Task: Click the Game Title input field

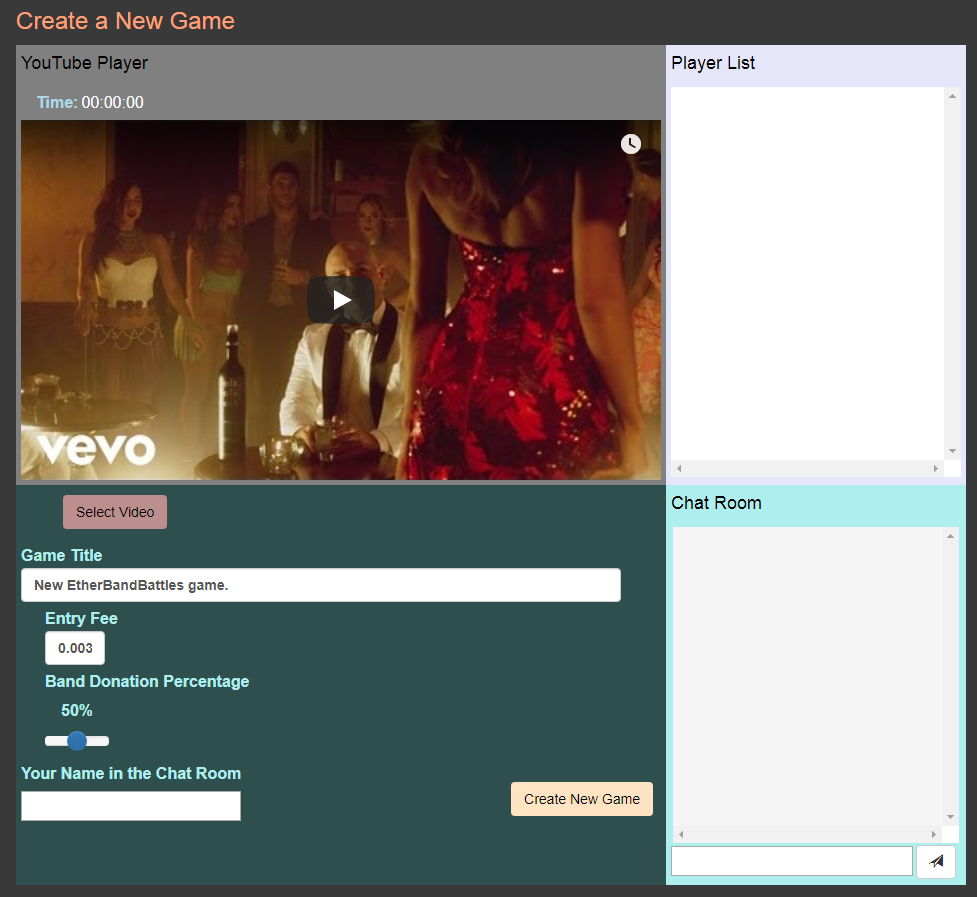Action: (x=321, y=585)
